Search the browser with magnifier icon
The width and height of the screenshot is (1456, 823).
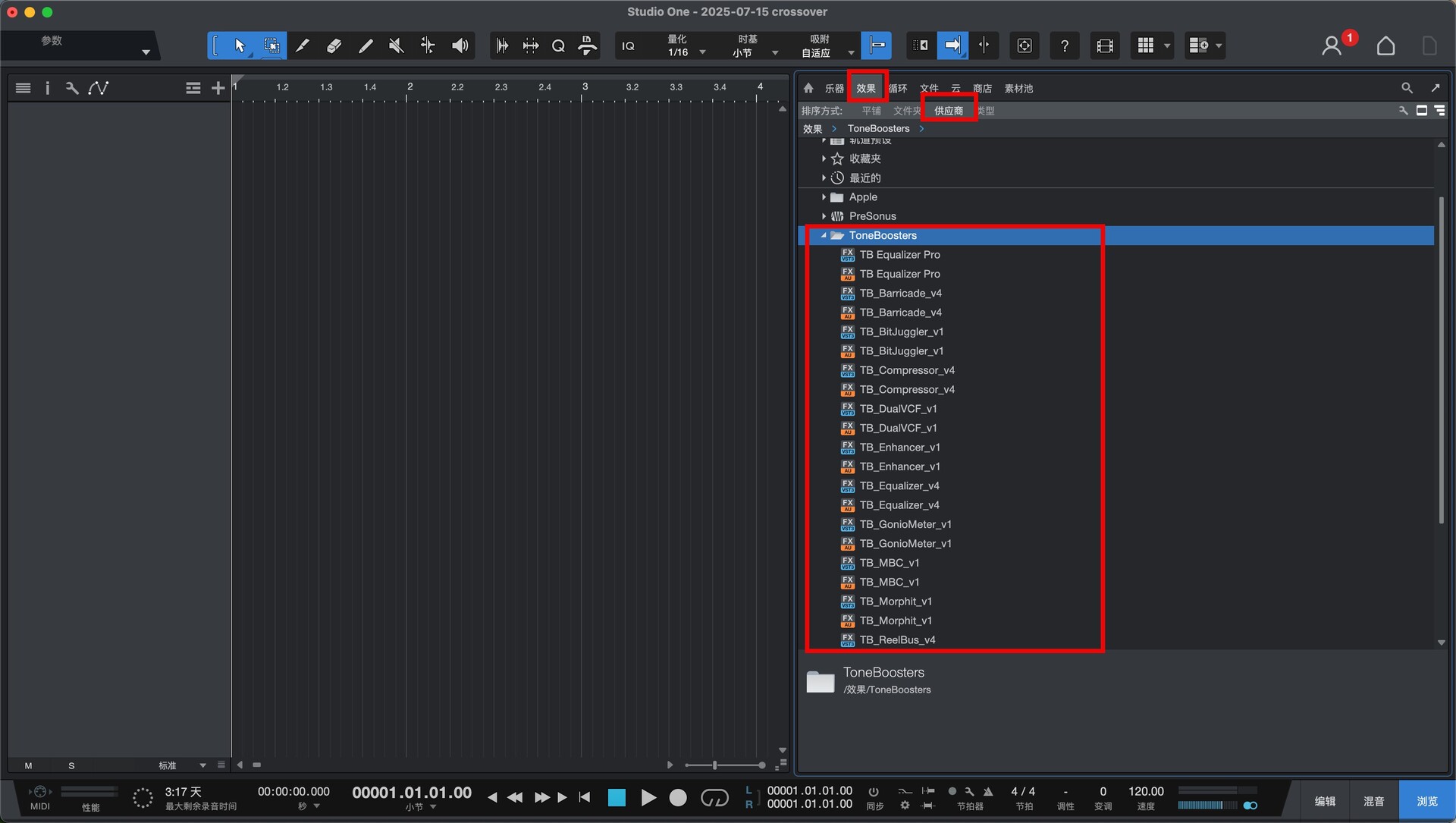pos(1407,88)
